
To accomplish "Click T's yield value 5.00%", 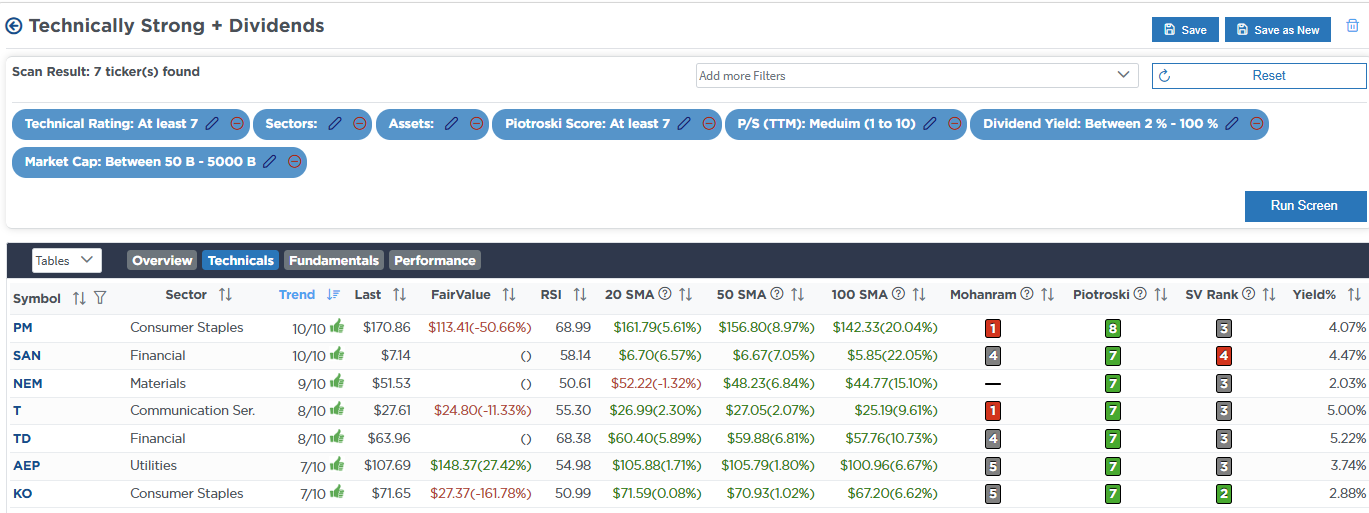I will point(1345,410).
